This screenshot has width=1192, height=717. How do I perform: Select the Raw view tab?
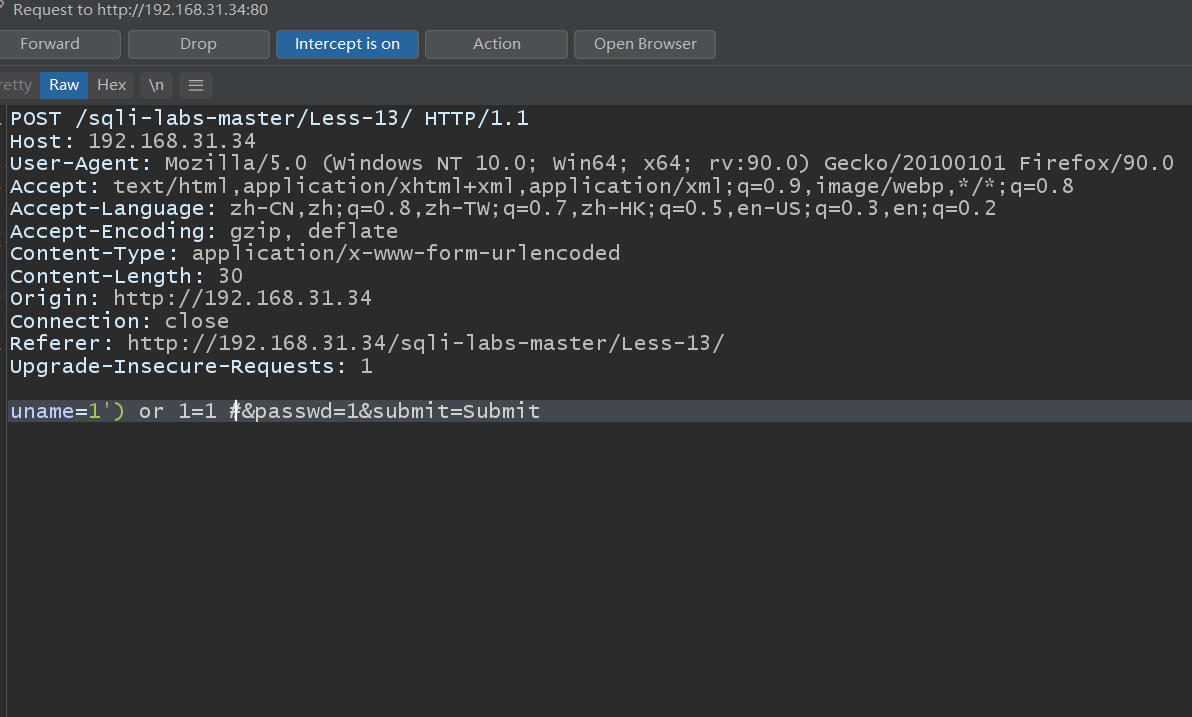pyautogui.click(x=64, y=85)
